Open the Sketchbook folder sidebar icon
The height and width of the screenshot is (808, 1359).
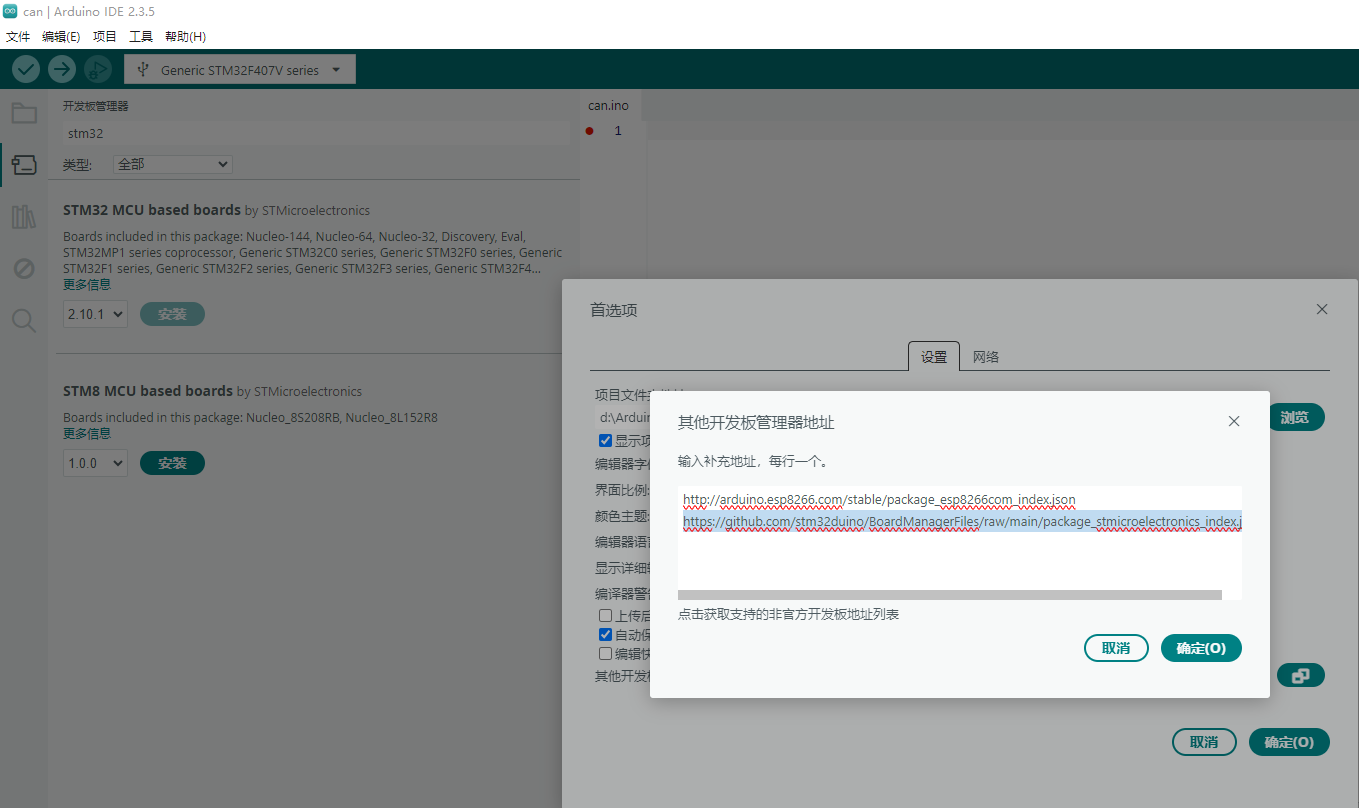pyautogui.click(x=24, y=113)
